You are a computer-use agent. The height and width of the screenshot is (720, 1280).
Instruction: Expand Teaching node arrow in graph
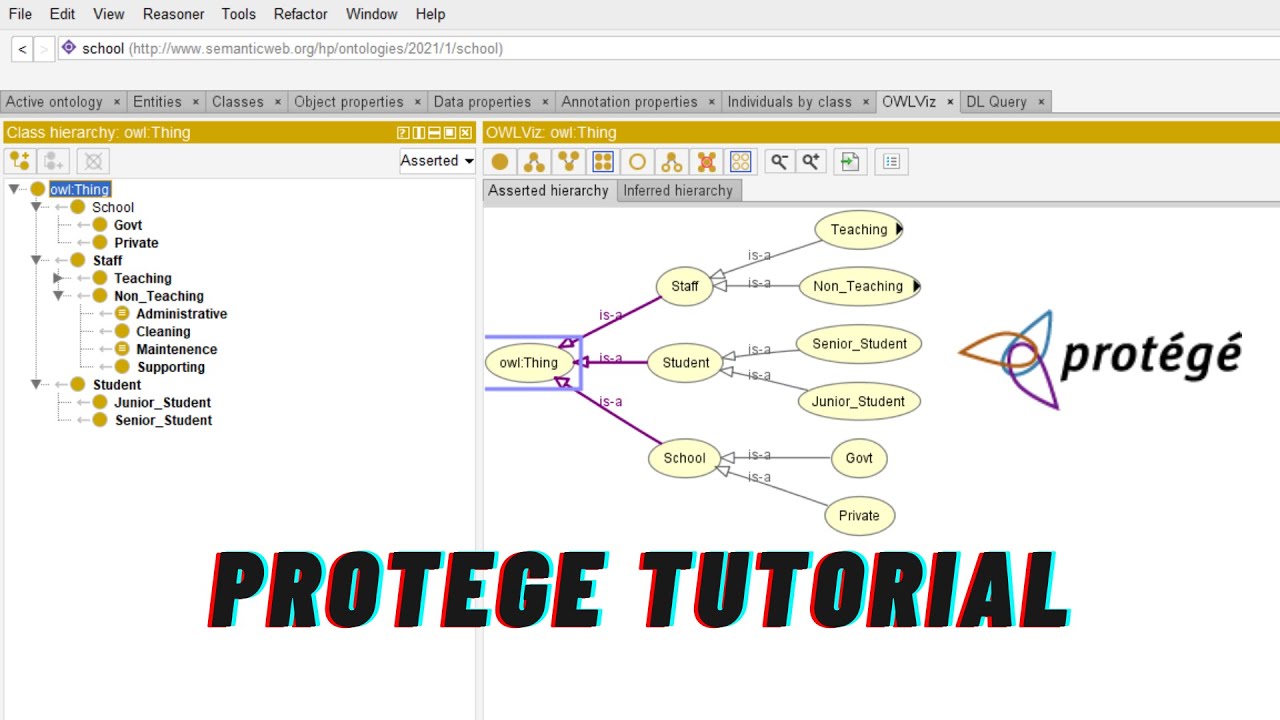point(899,229)
